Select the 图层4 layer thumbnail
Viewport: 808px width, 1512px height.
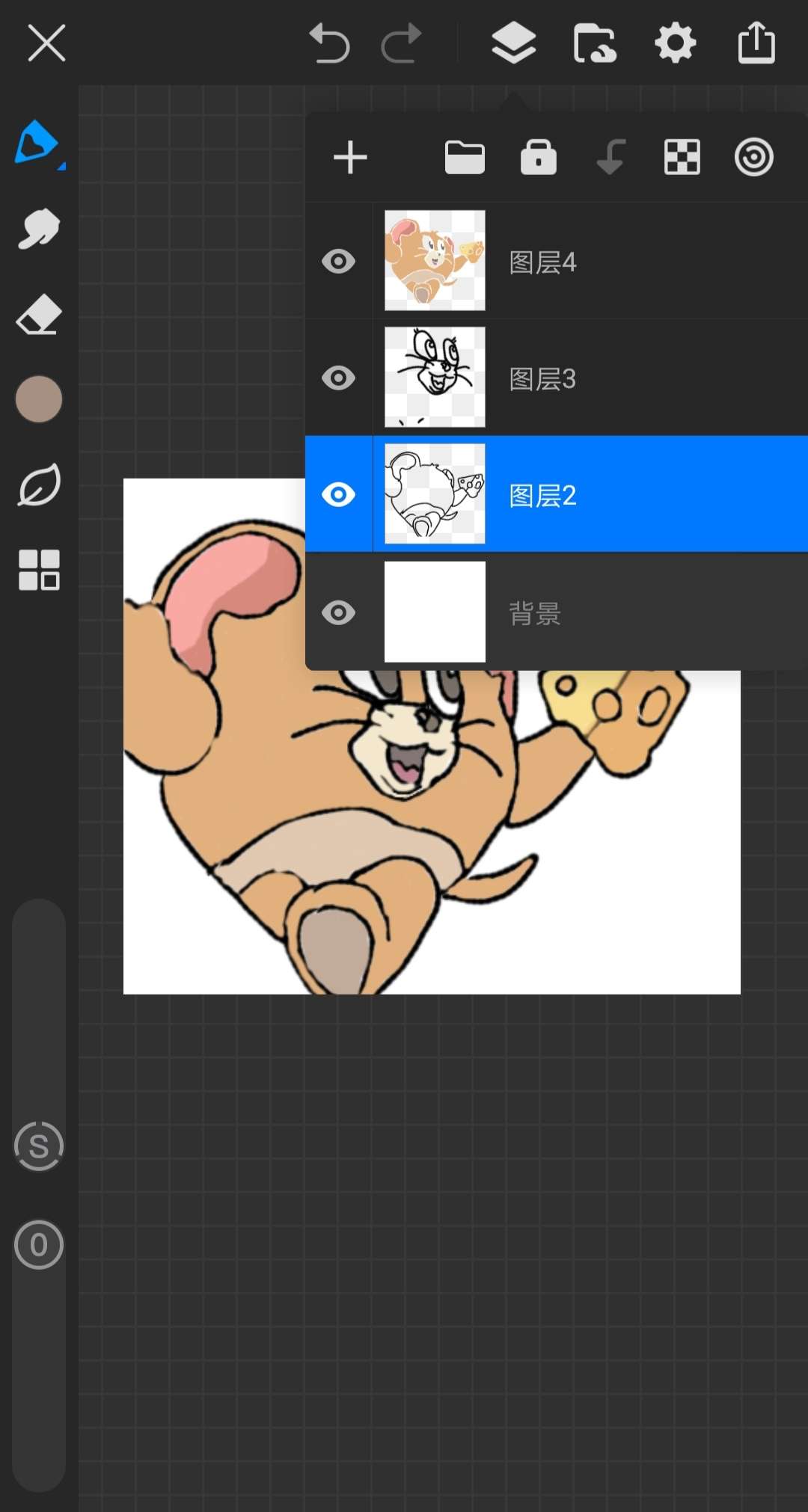[435, 260]
